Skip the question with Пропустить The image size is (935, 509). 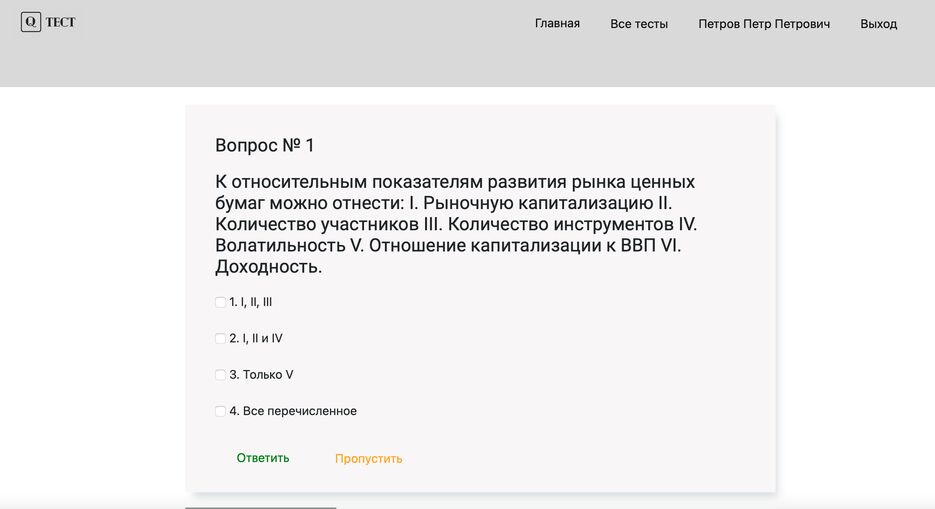coord(368,459)
